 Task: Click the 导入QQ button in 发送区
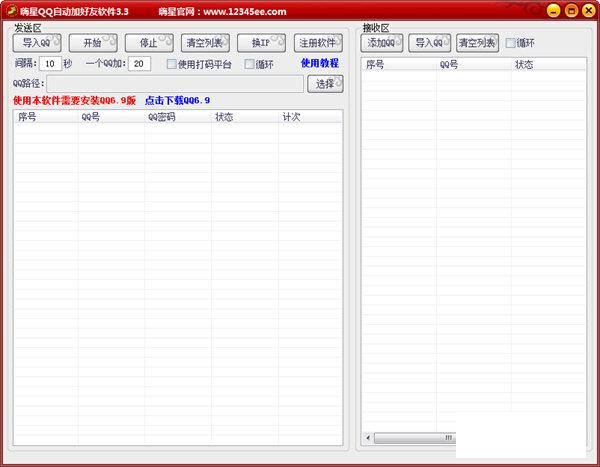(x=37, y=43)
